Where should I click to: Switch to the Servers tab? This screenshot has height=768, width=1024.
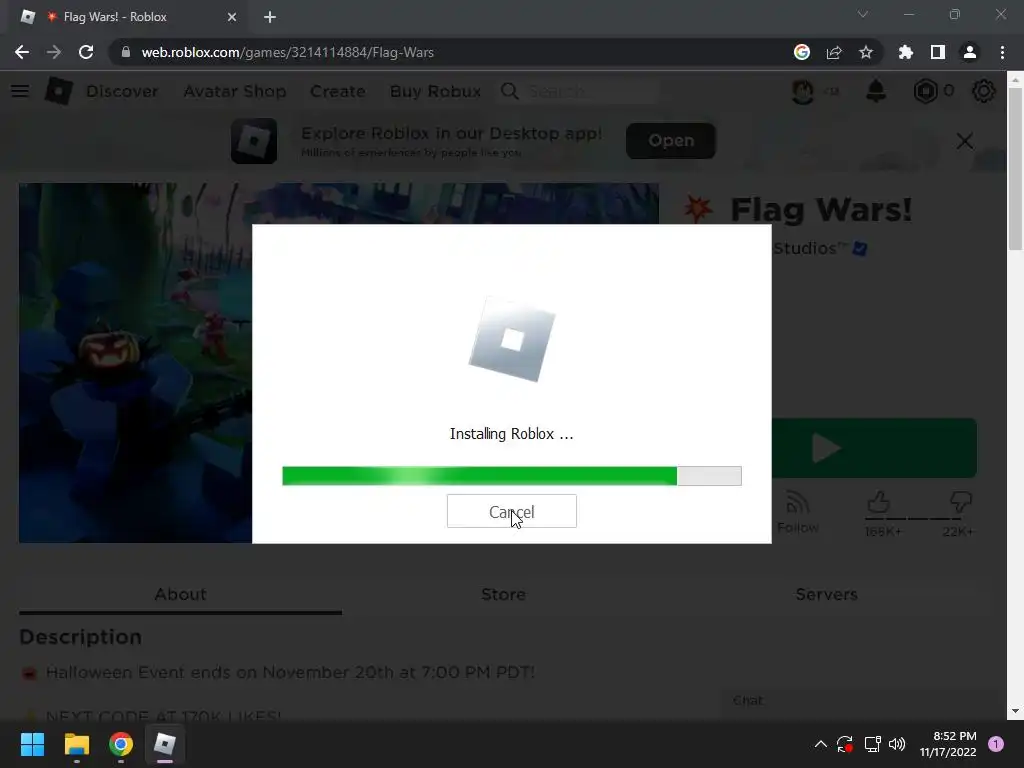(x=826, y=594)
